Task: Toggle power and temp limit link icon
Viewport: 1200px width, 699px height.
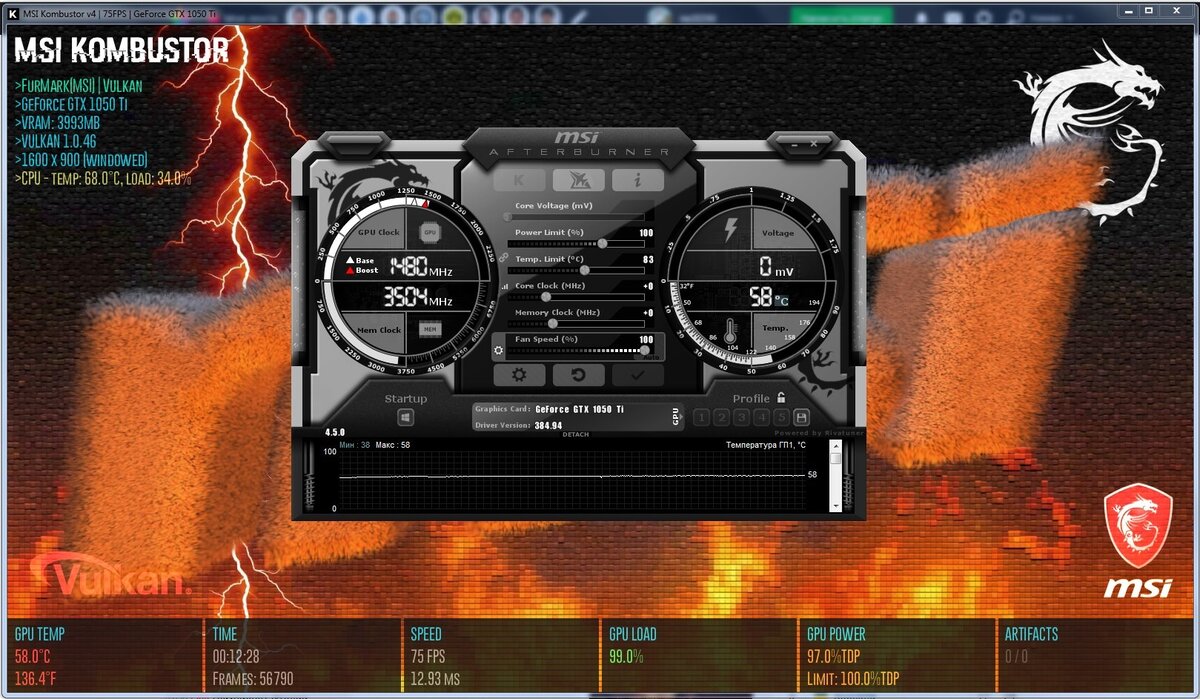Action: 503,257
